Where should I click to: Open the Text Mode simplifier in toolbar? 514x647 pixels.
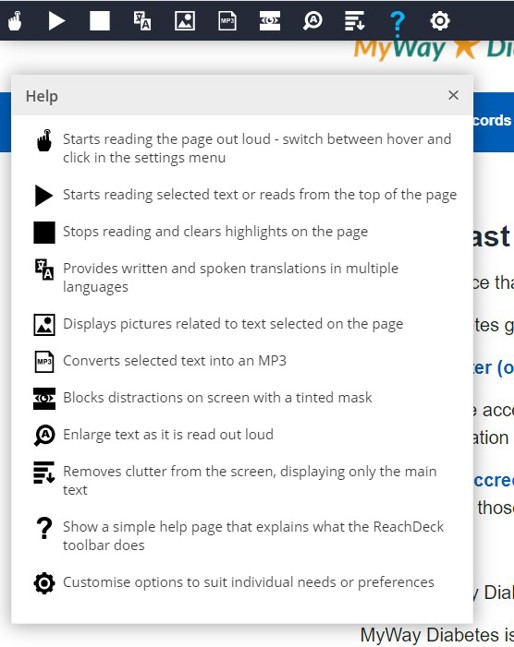[355, 21]
